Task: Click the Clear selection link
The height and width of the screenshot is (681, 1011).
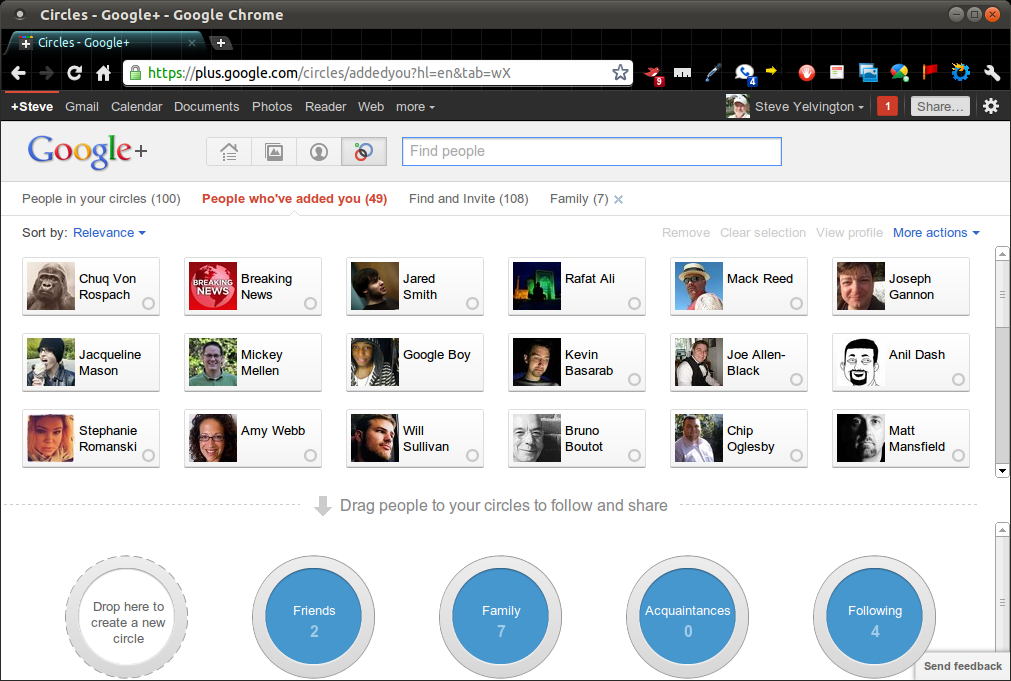Action: (763, 233)
